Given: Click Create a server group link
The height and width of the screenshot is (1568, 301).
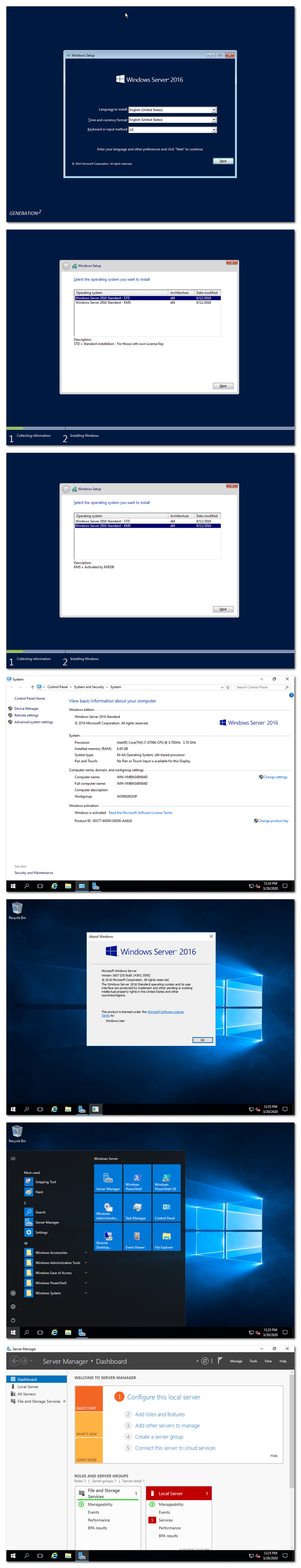Looking at the screenshot, I should [159, 1437].
